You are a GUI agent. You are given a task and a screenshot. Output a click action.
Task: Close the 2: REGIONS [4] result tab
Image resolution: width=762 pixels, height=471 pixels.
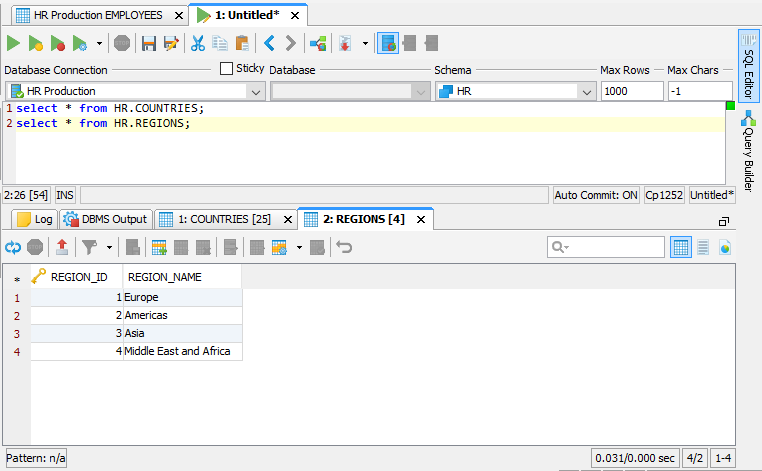(421, 220)
